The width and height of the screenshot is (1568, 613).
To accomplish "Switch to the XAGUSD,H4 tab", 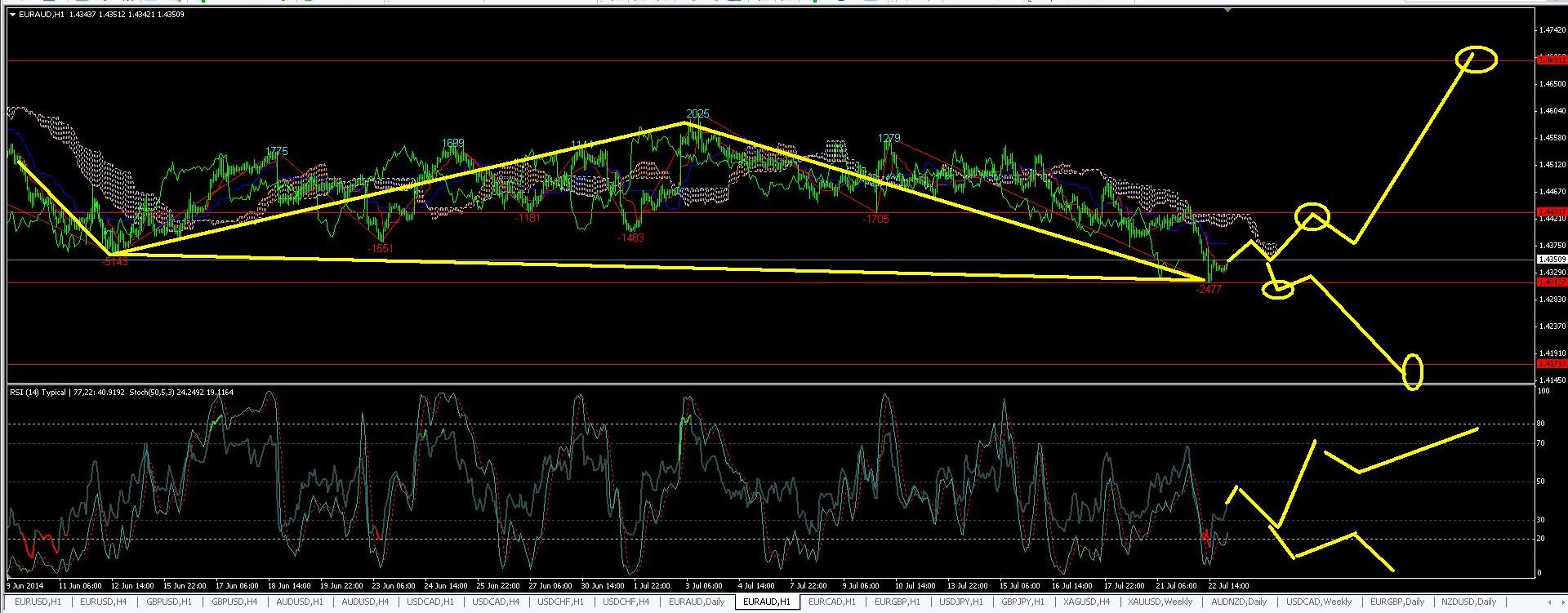I will [x=1086, y=602].
